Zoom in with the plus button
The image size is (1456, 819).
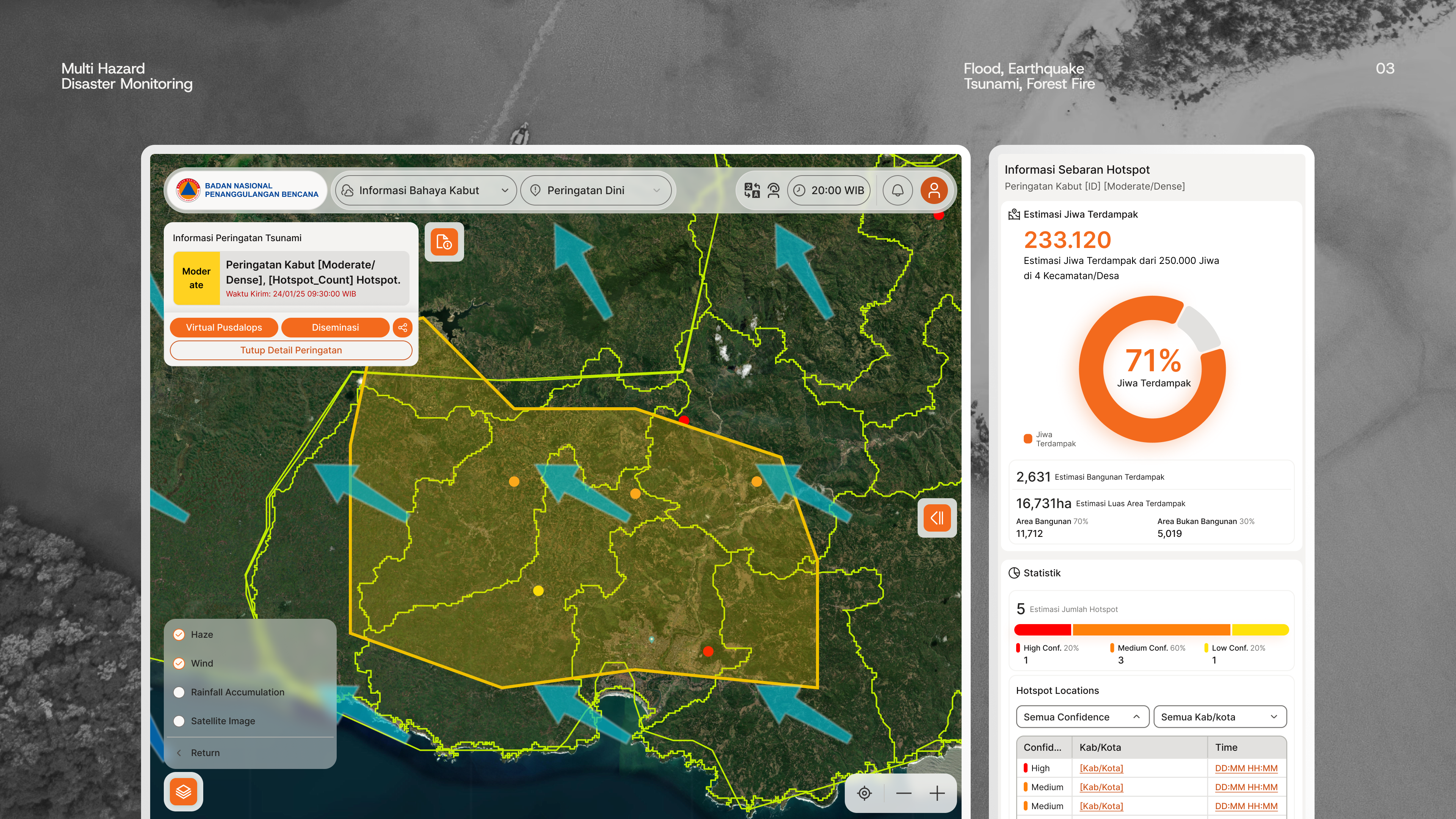coord(937,794)
